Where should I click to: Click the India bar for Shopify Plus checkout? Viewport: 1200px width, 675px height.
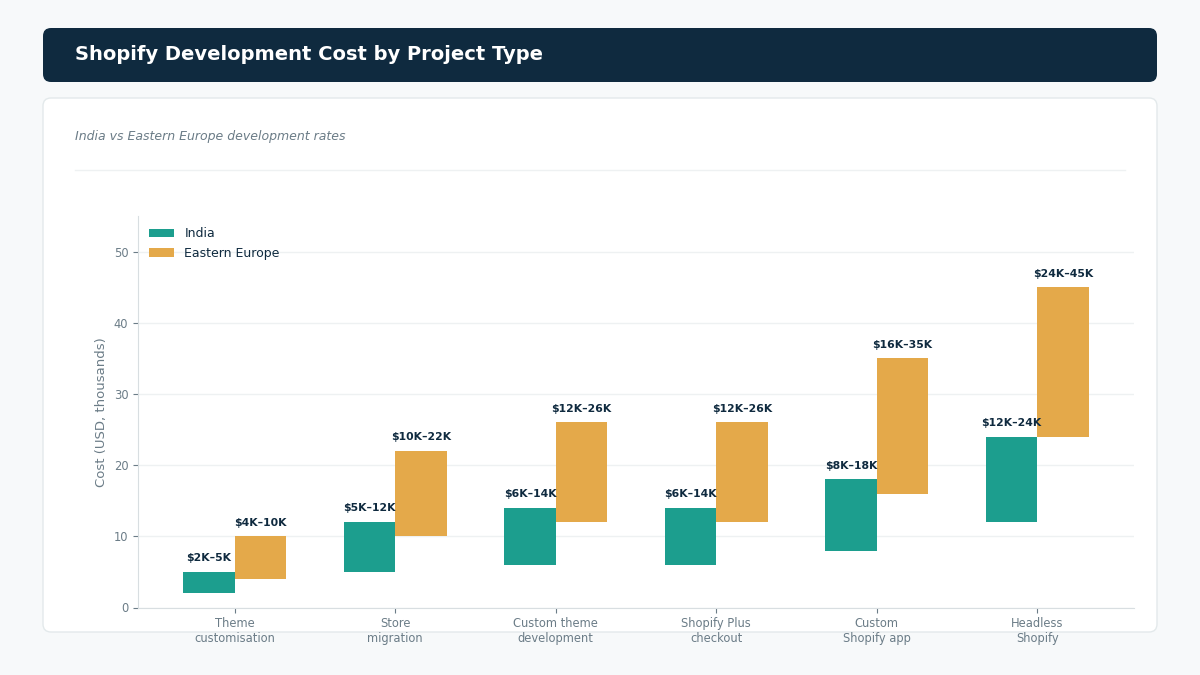[690, 536]
